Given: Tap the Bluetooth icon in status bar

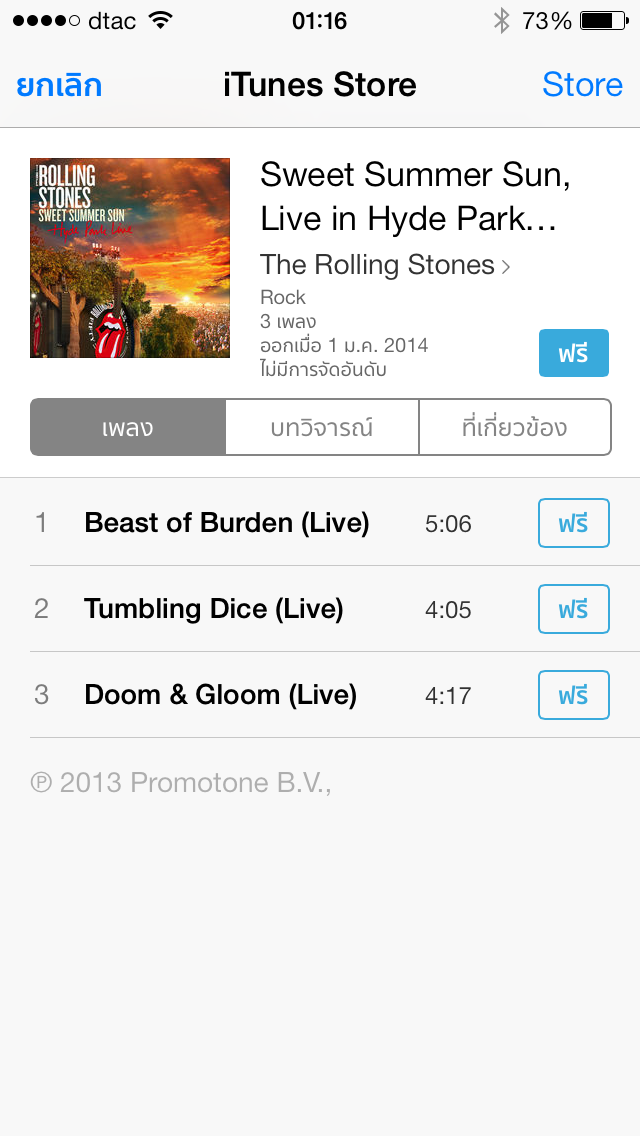Looking at the screenshot, I should click(x=501, y=21).
